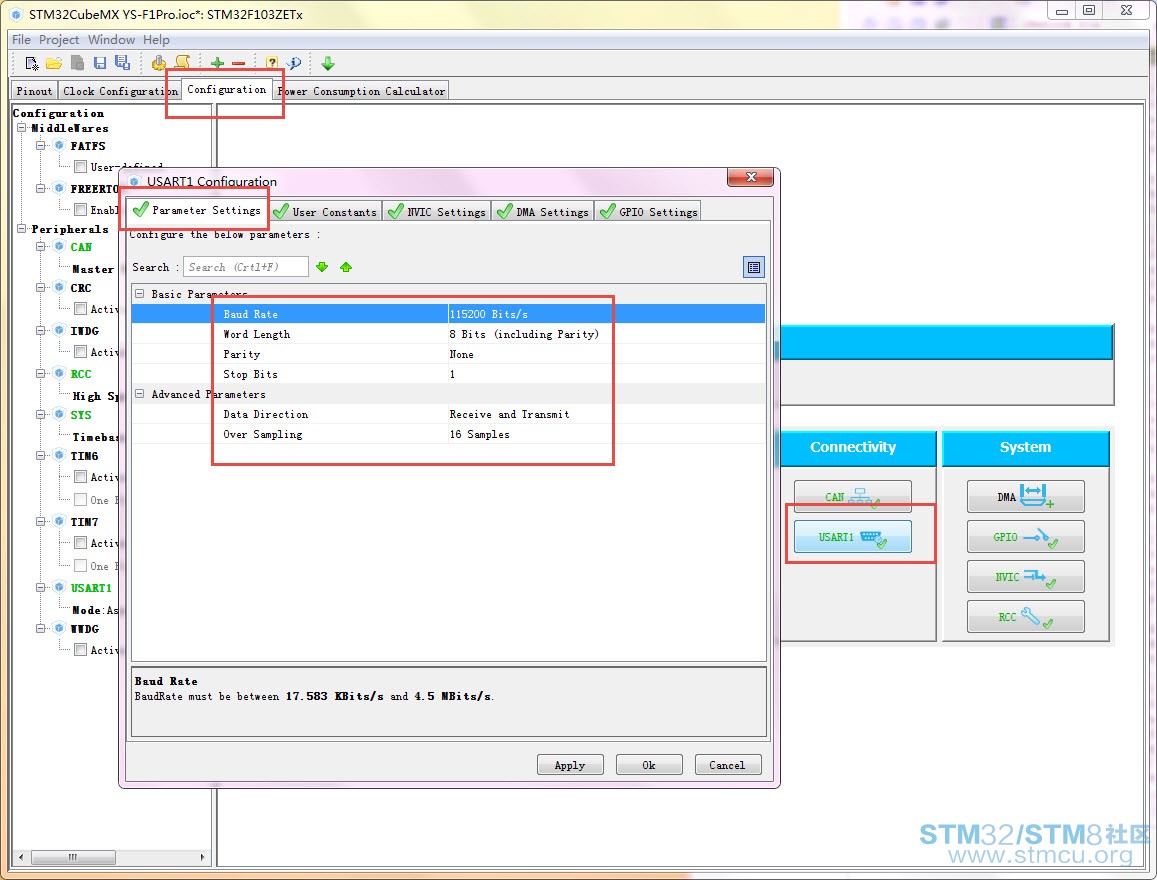
Task: Click the RCC cube icon in tree
Action: (59, 373)
